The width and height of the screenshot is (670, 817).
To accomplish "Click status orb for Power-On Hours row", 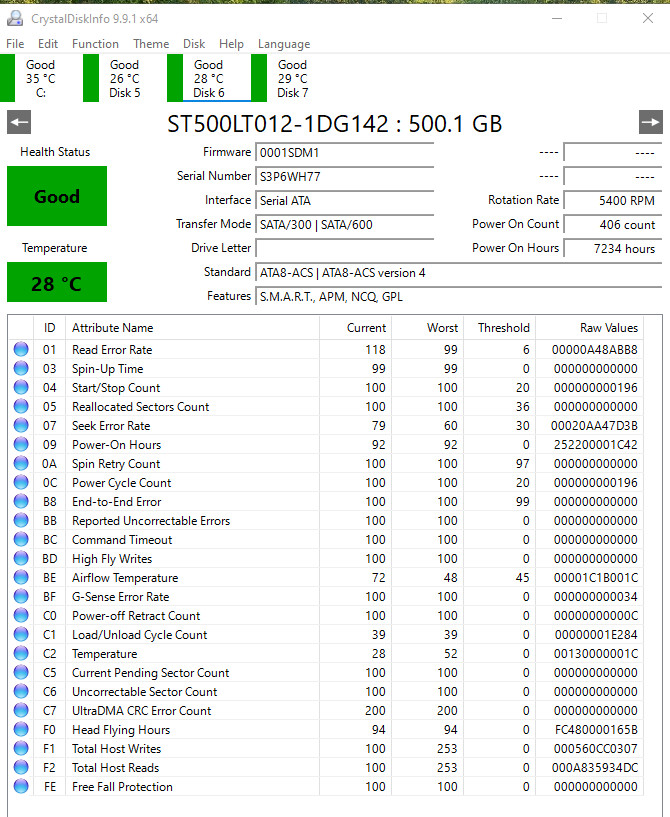I will [x=21, y=444].
